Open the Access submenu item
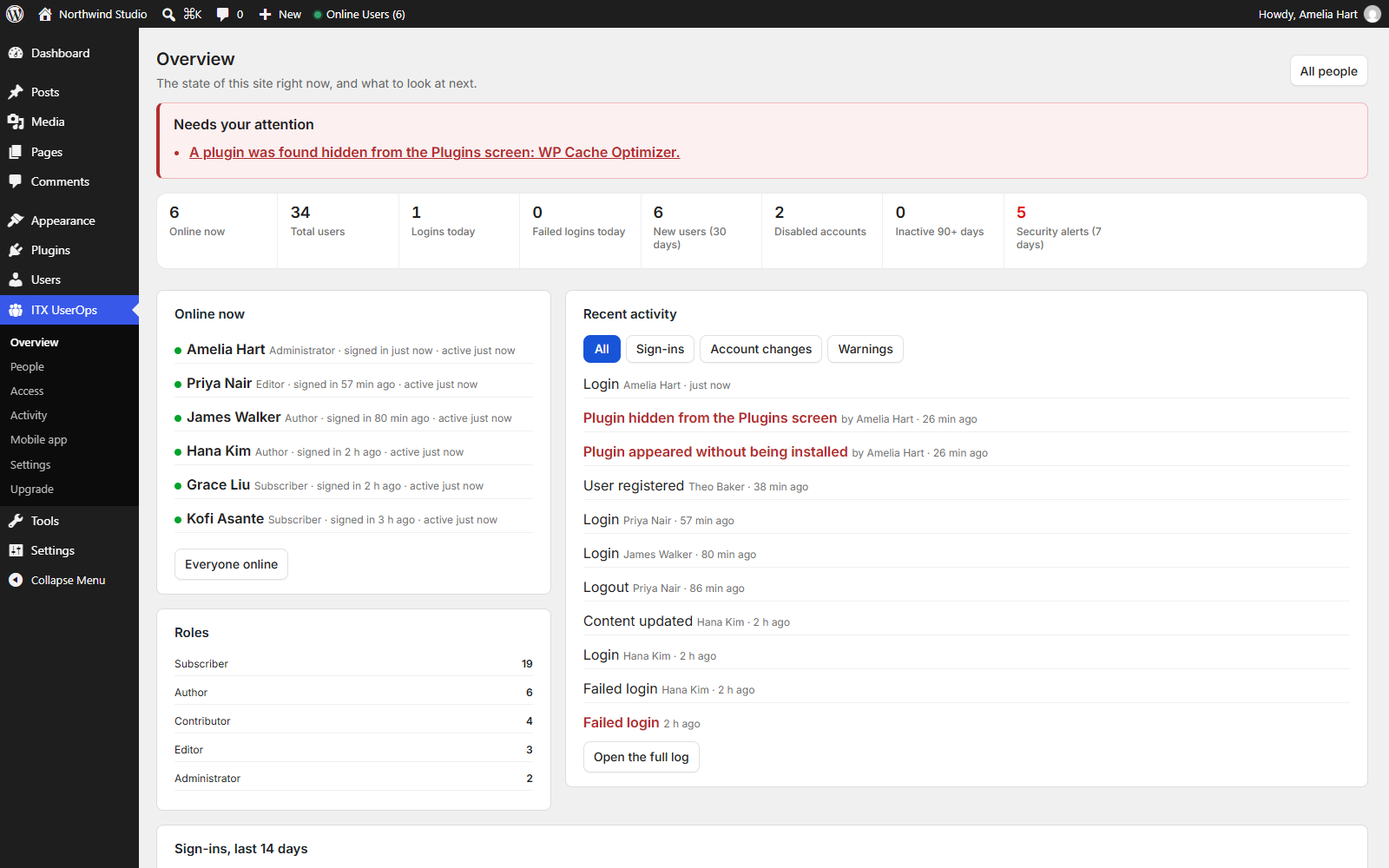 27,391
